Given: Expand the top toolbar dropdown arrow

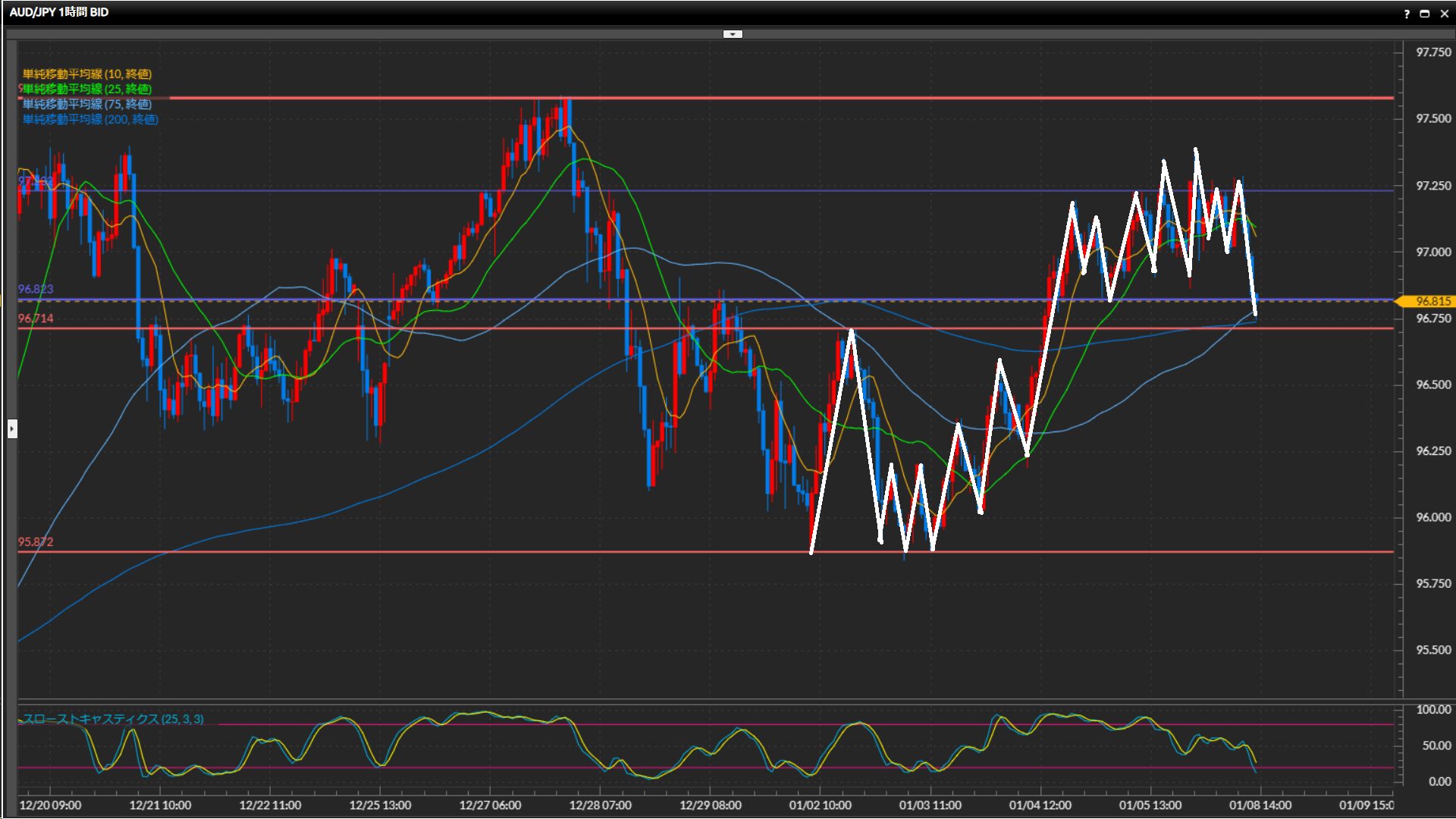Looking at the screenshot, I should click(733, 34).
